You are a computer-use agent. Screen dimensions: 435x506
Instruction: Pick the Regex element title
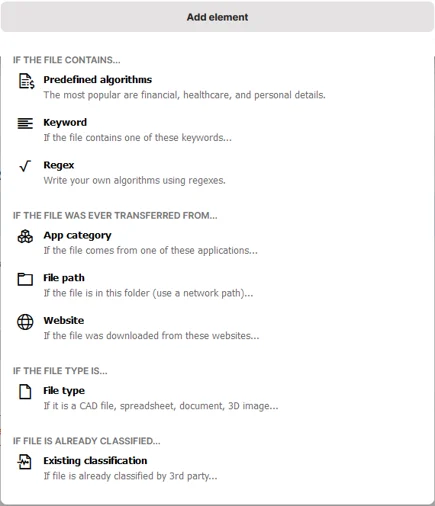pos(59,165)
